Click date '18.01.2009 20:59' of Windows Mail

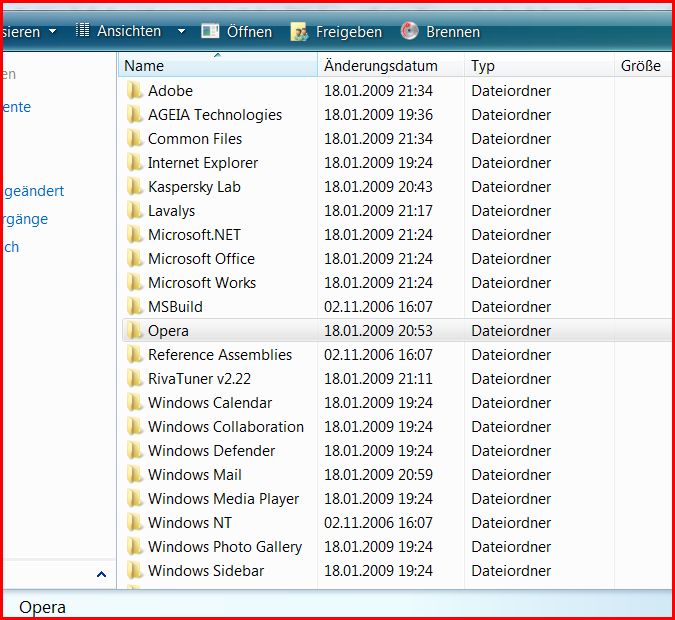pos(378,474)
